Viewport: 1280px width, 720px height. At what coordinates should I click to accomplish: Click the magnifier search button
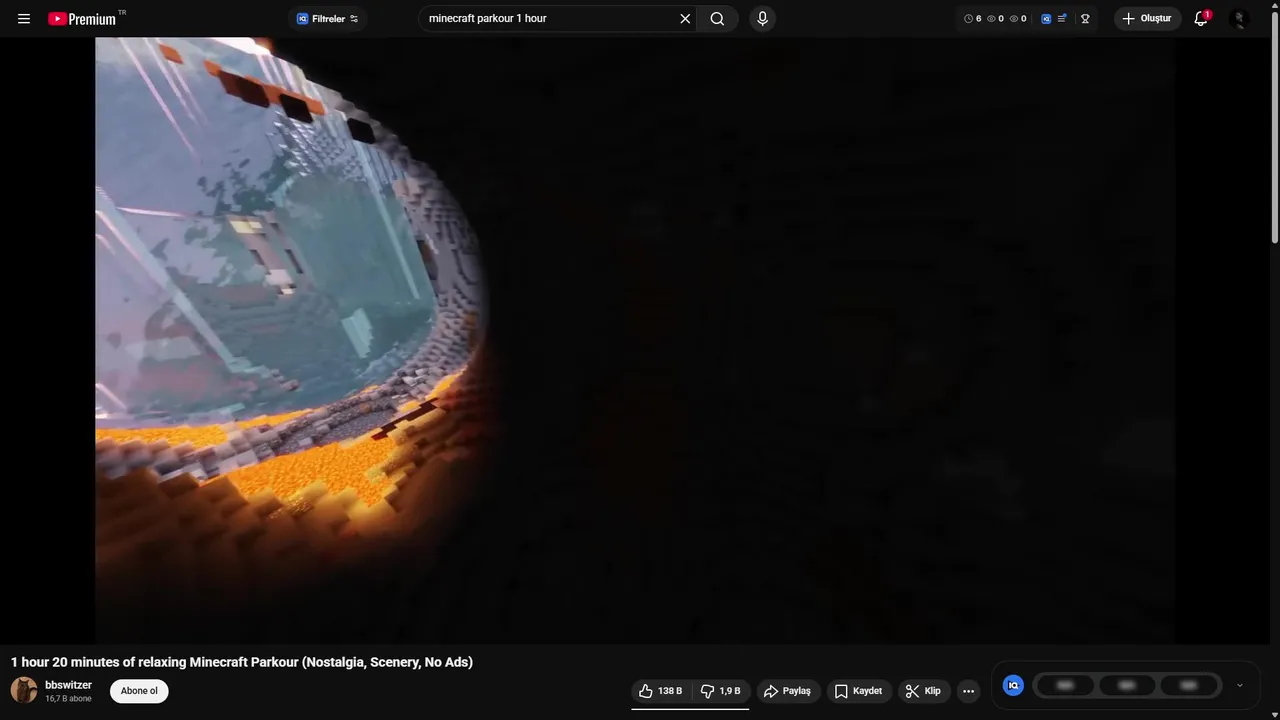tap(717, 19)
